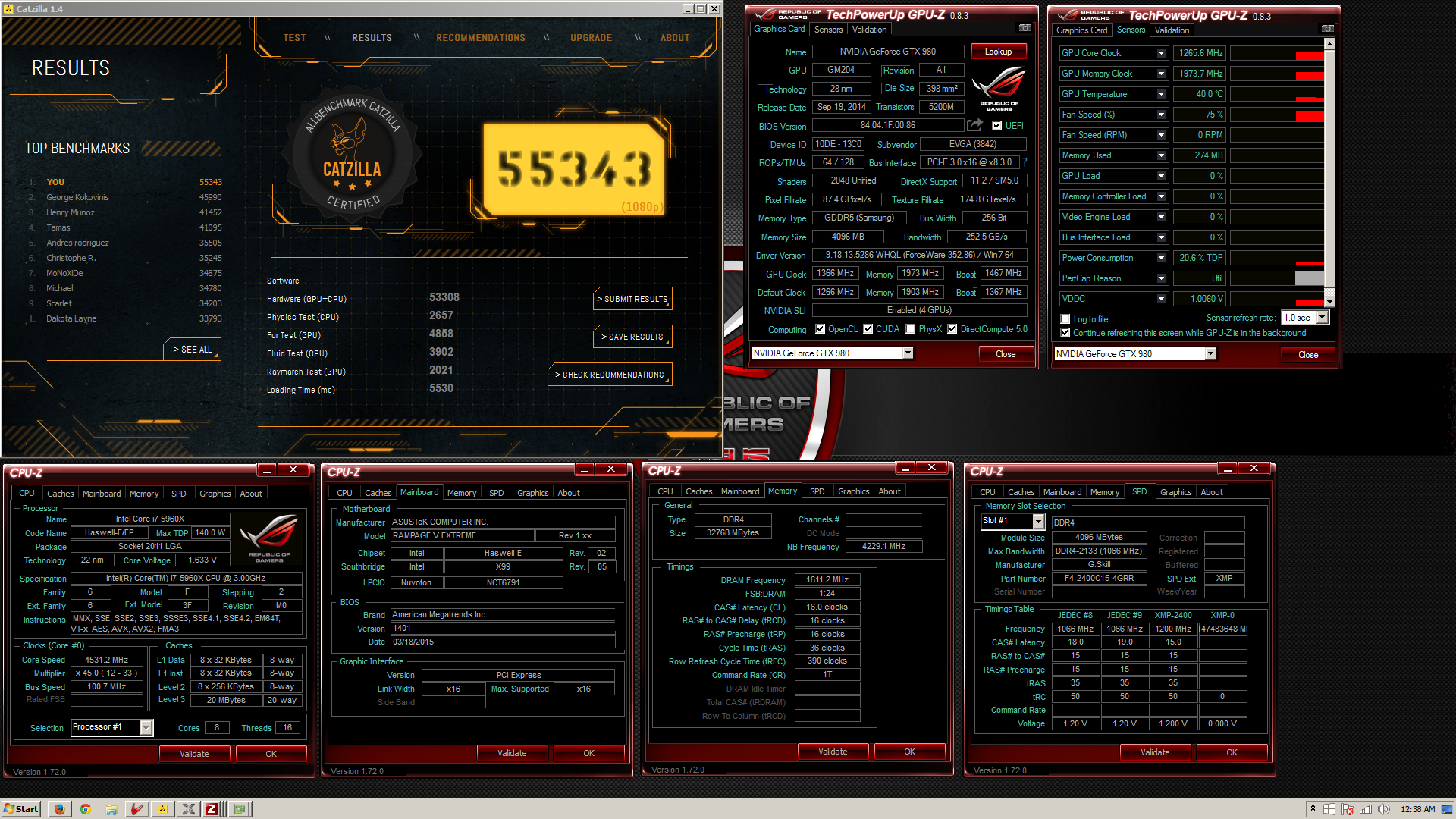Screen dimensions: 1456x819
Task: Click the ROG logo in the CPU-Z CPU tab
Action: click(x=269, y=538)
